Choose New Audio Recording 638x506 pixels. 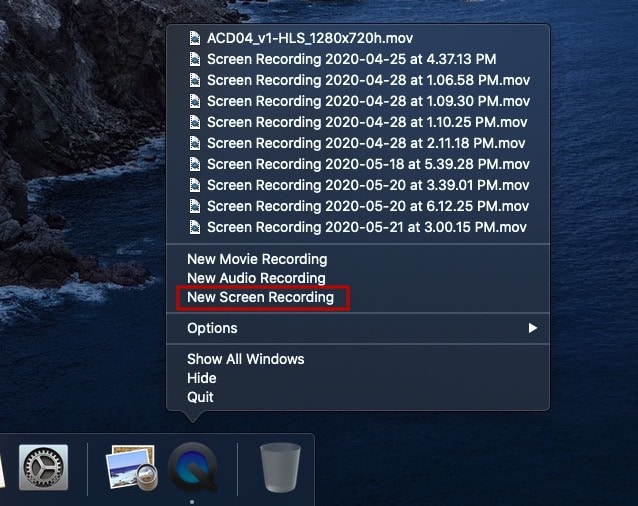[256, 278]
